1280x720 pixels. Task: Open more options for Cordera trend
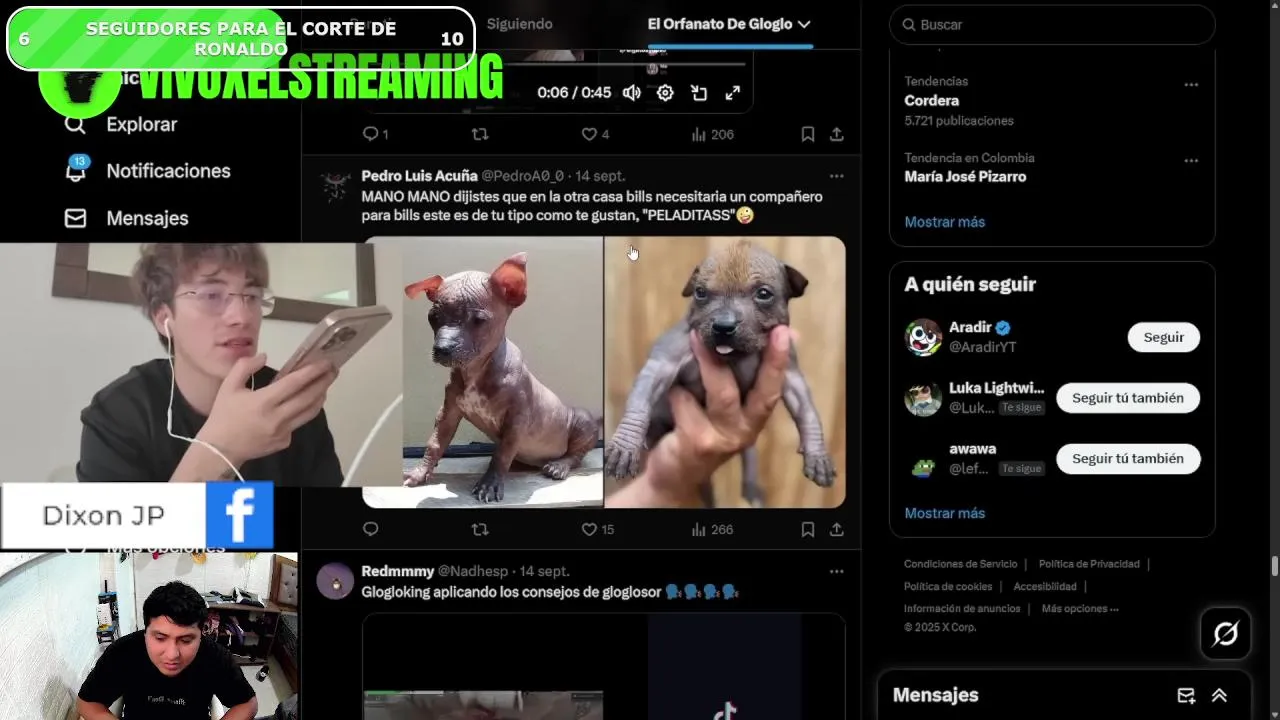[x=1191, y=85]
